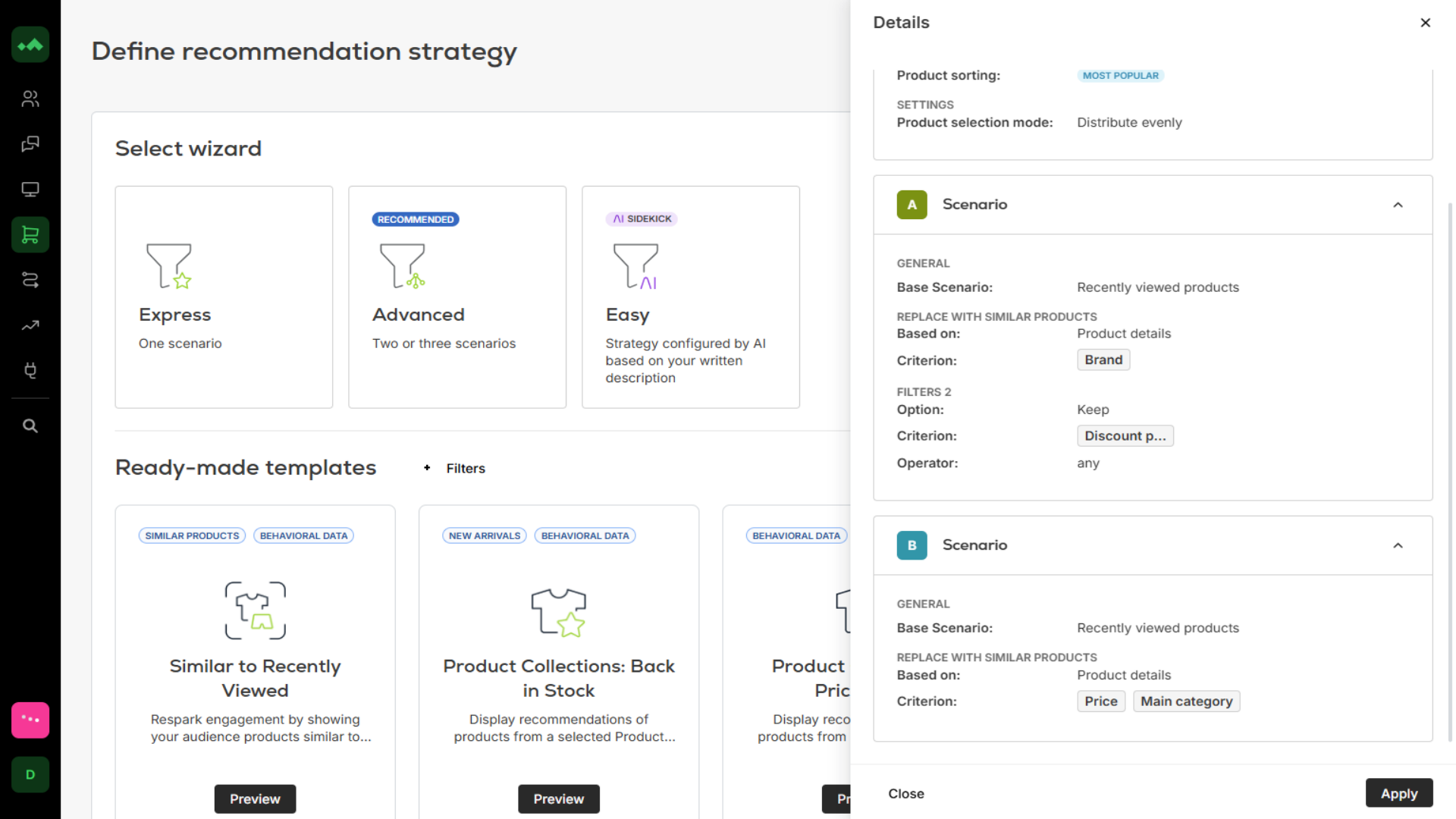
Task: Click the Close button in Details footer
Action: click(x=906, y=793)
